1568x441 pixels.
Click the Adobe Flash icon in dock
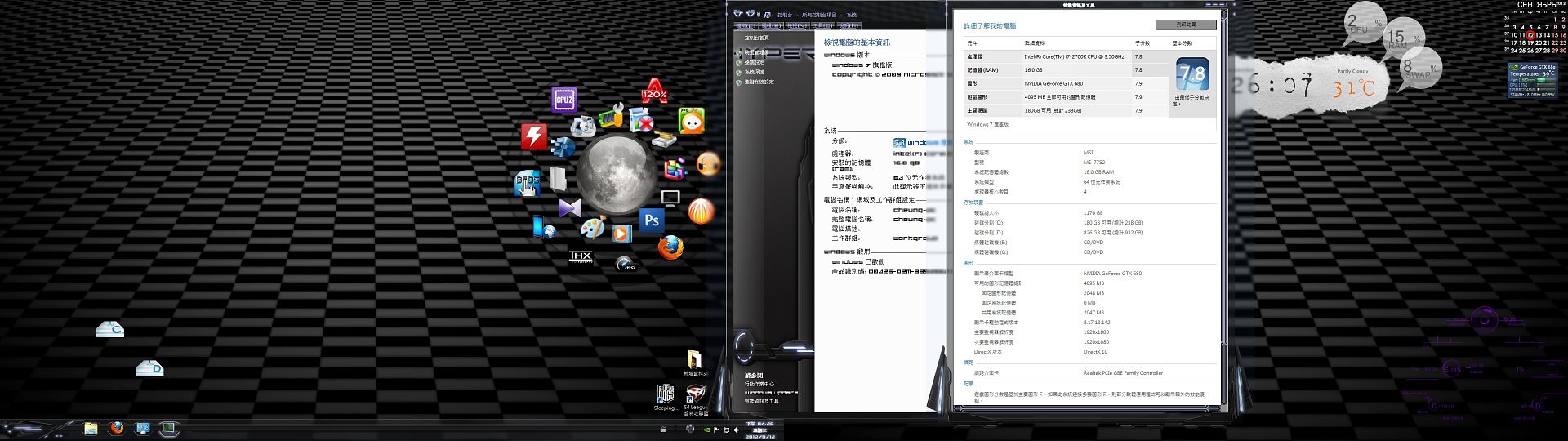click(x=534, y=136)
